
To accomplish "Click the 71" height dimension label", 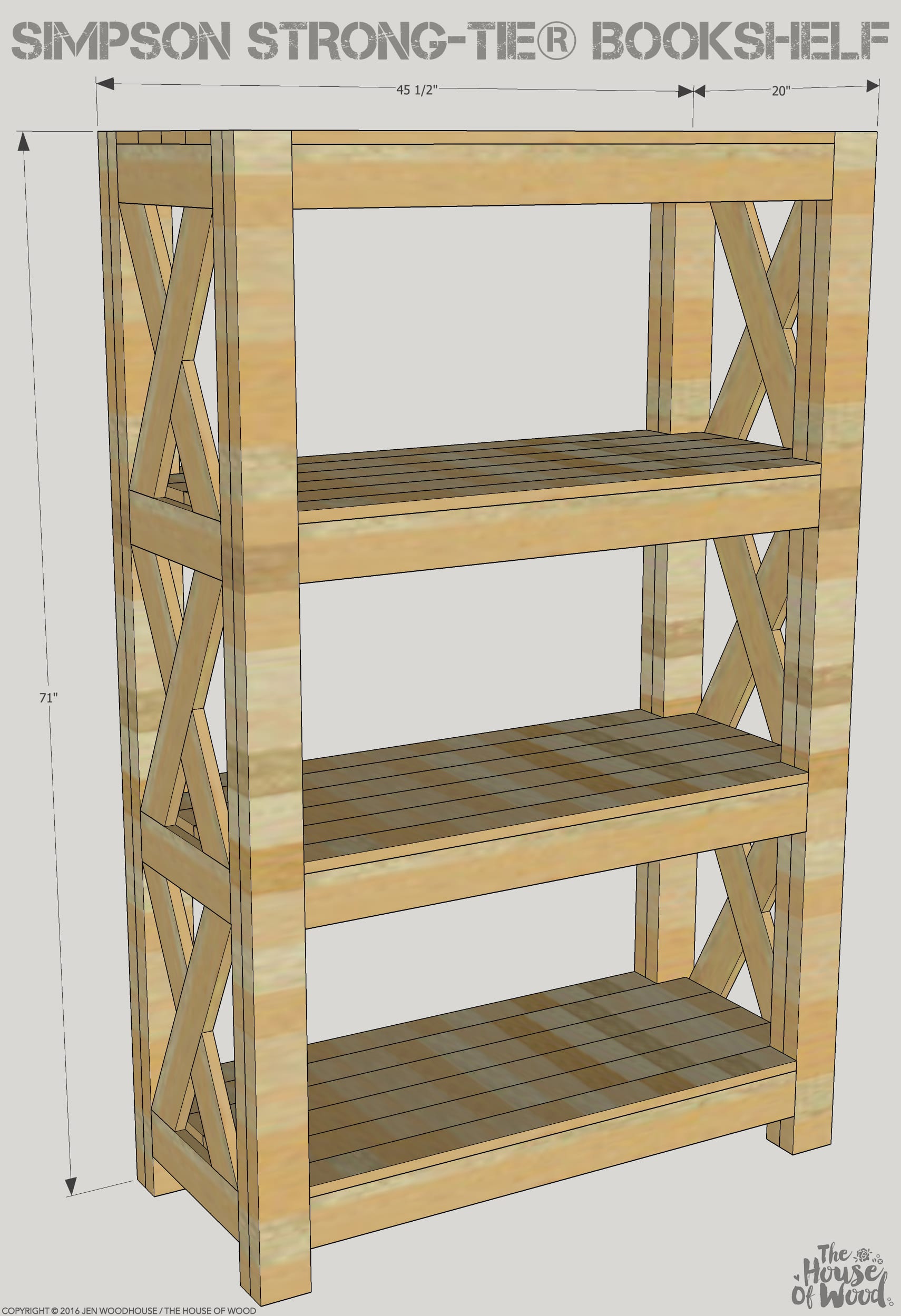I will [x=48, y=698].
